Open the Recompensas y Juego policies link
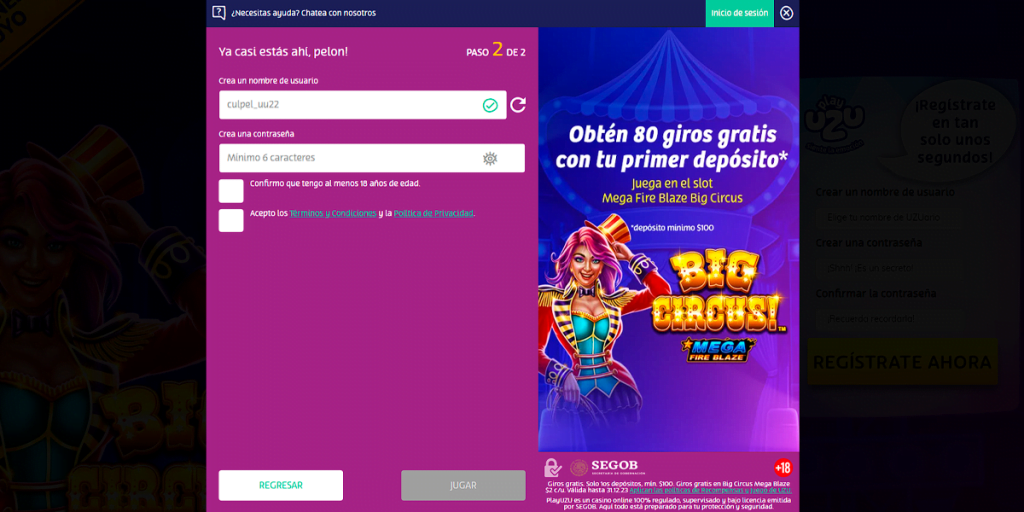This screenshot has height=512, width=1024. point(710,490)
